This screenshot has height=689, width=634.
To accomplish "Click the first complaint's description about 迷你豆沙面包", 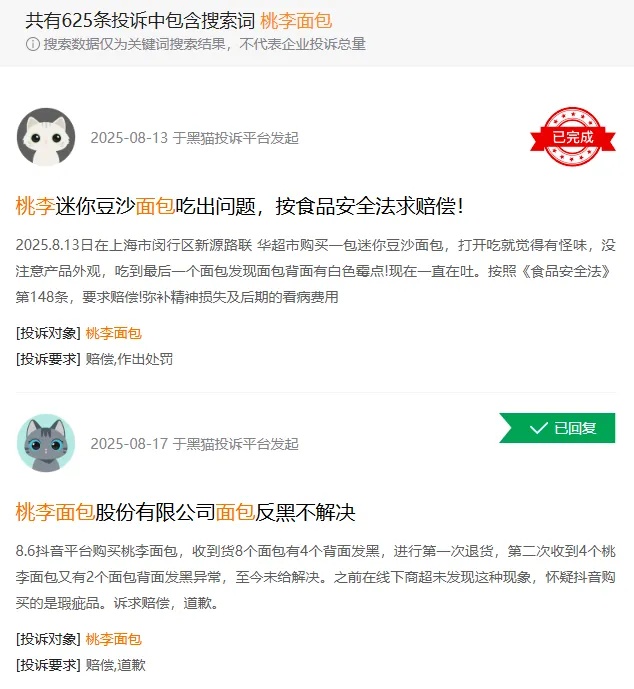I will pyautogui.click(x=315, y=271).
